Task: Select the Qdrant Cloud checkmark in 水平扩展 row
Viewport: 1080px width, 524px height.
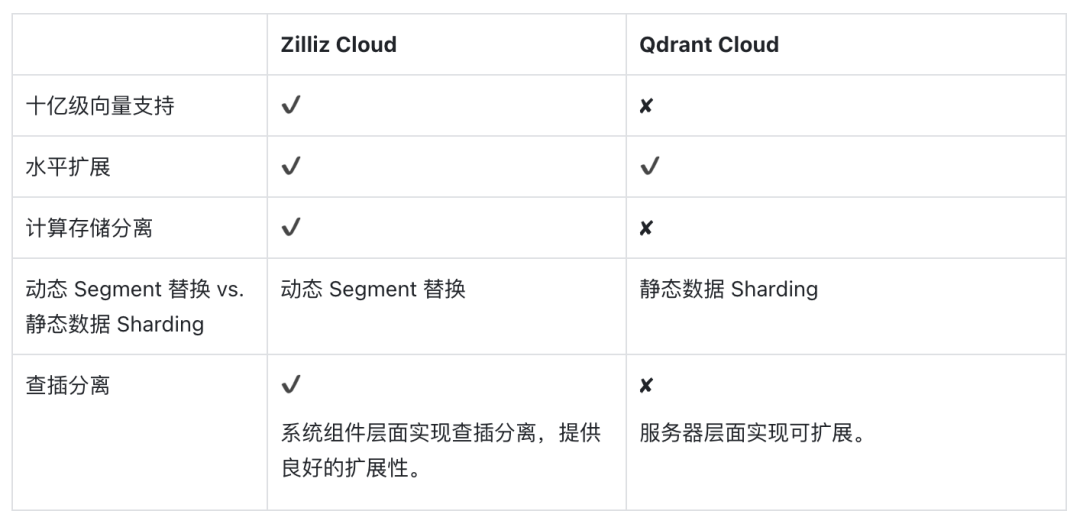Action: click(x=650, y=167)
